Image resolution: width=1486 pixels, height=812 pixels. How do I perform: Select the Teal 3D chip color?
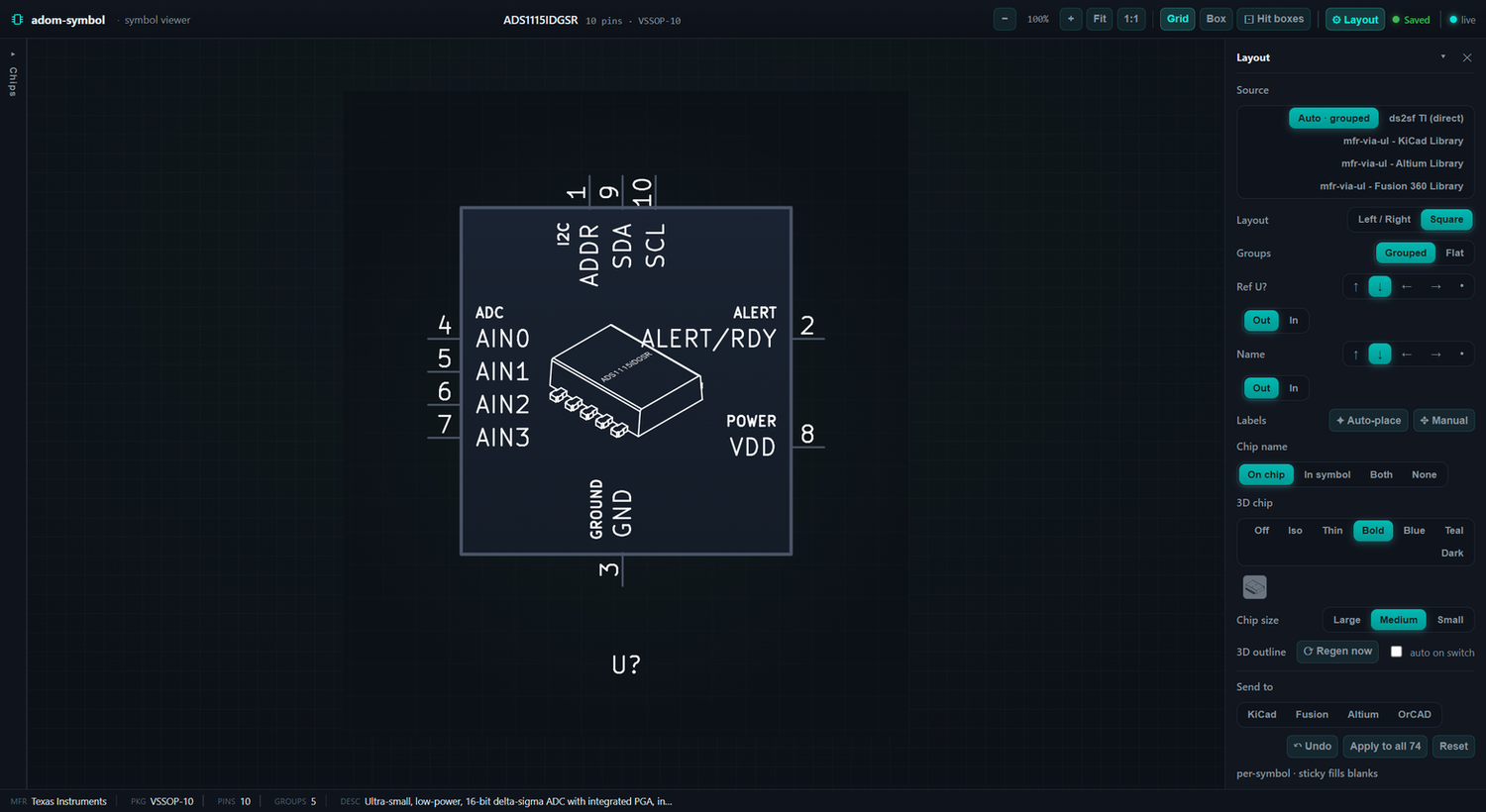click(x=1453, y=531)
